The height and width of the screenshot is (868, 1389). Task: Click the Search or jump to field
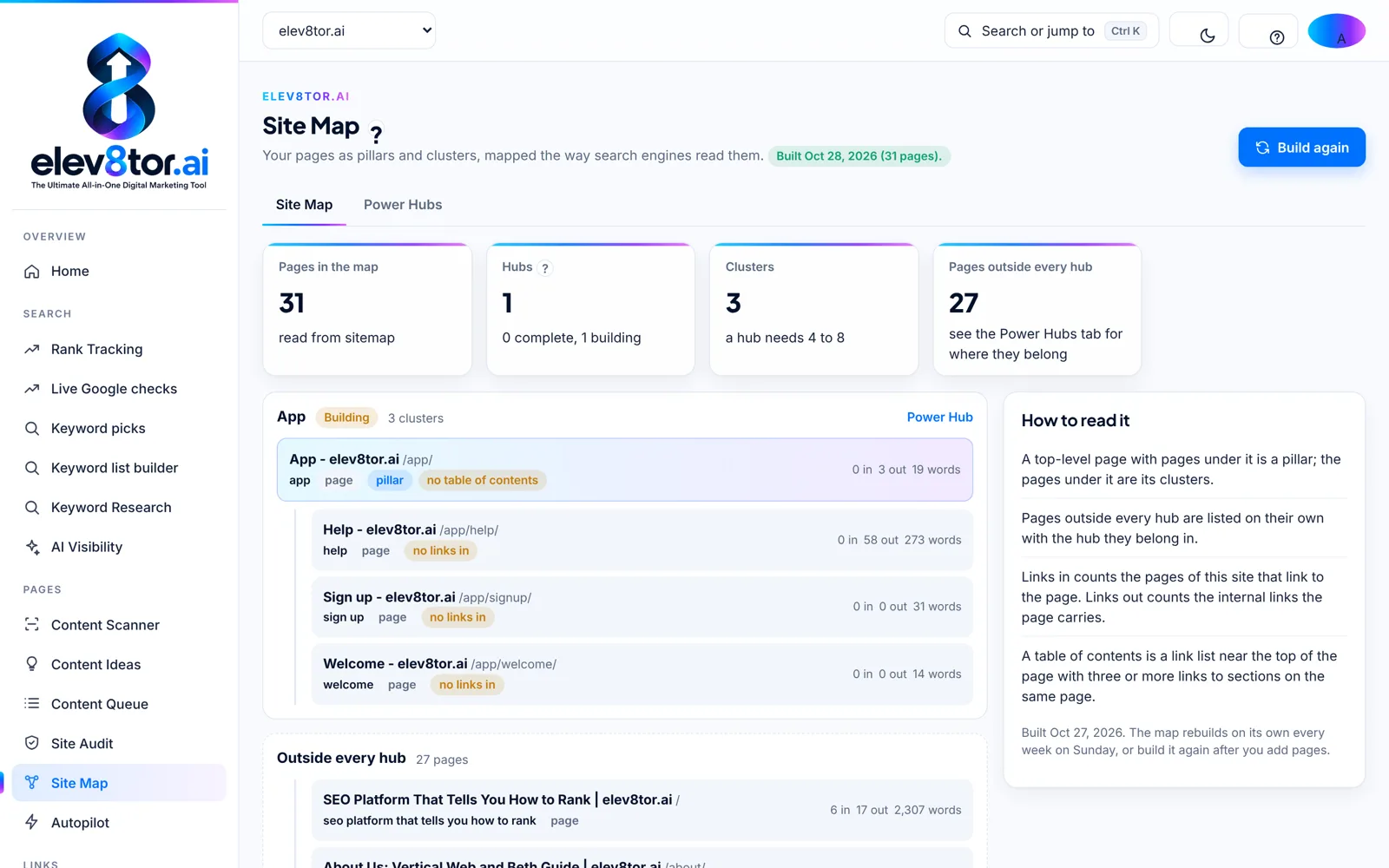[x=1051, y=30]
